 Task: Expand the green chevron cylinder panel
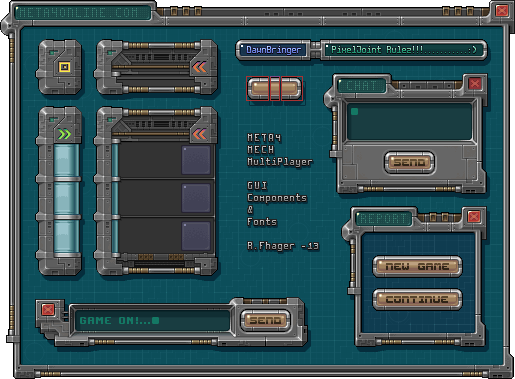coord(64,134)
